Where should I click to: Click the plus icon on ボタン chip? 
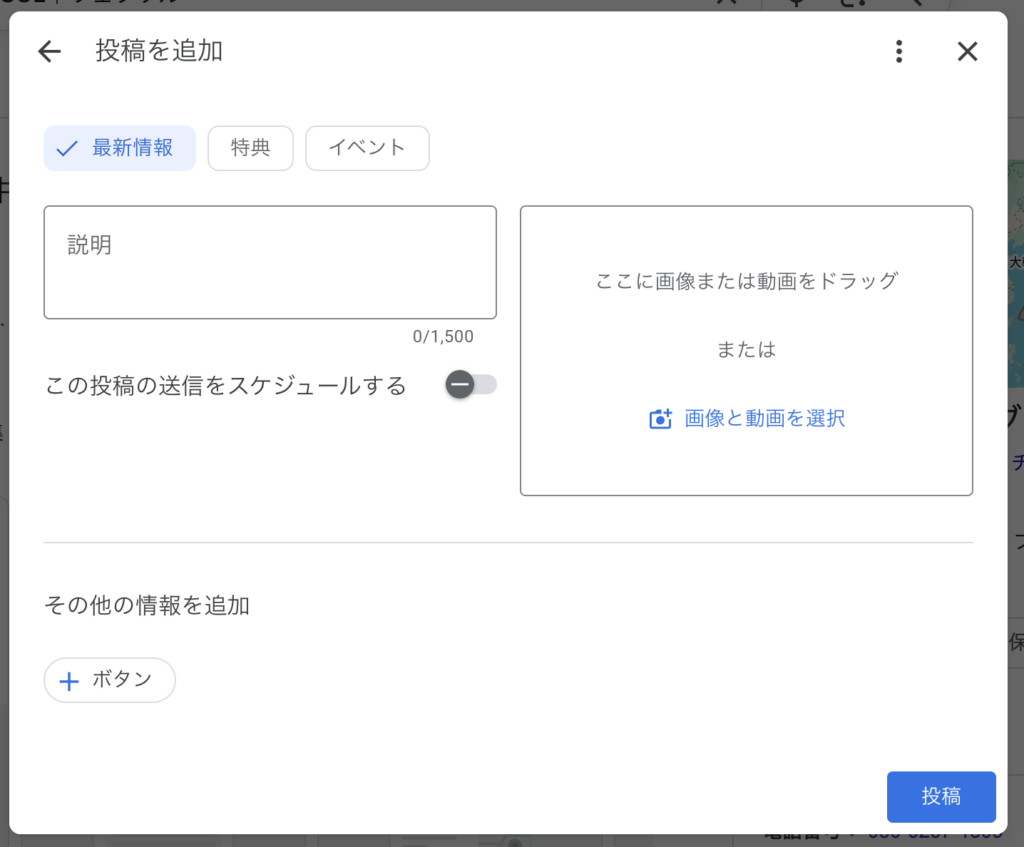69,681
